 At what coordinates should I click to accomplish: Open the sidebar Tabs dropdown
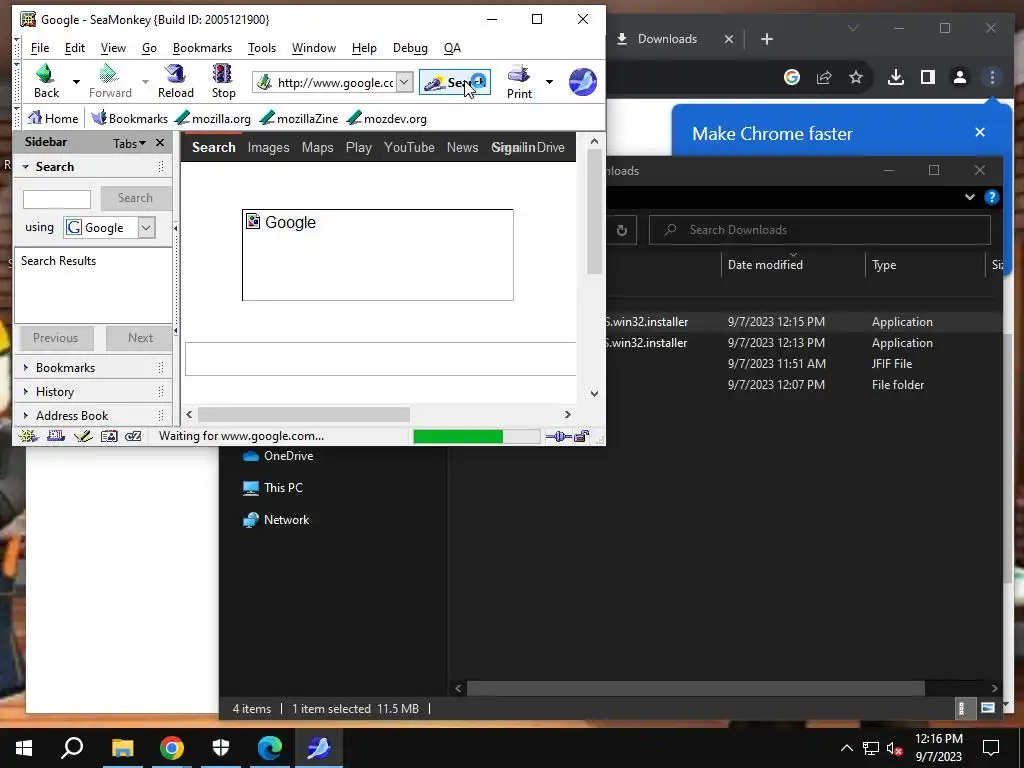129,143
